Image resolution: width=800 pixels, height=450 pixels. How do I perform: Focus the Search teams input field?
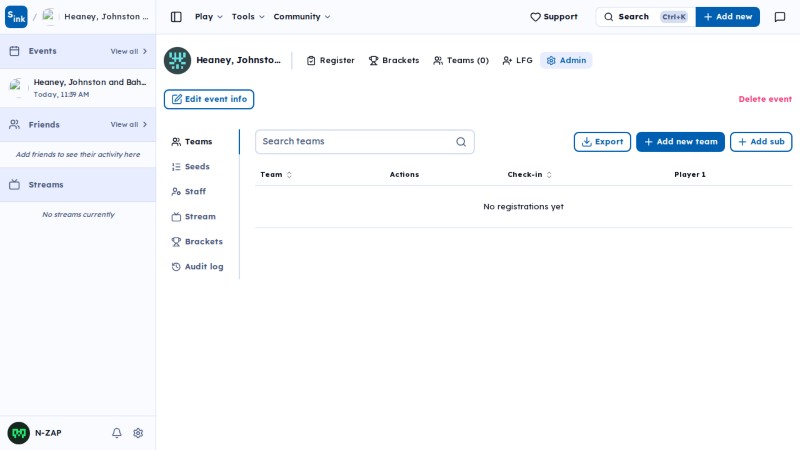click(x=365, y=142)
